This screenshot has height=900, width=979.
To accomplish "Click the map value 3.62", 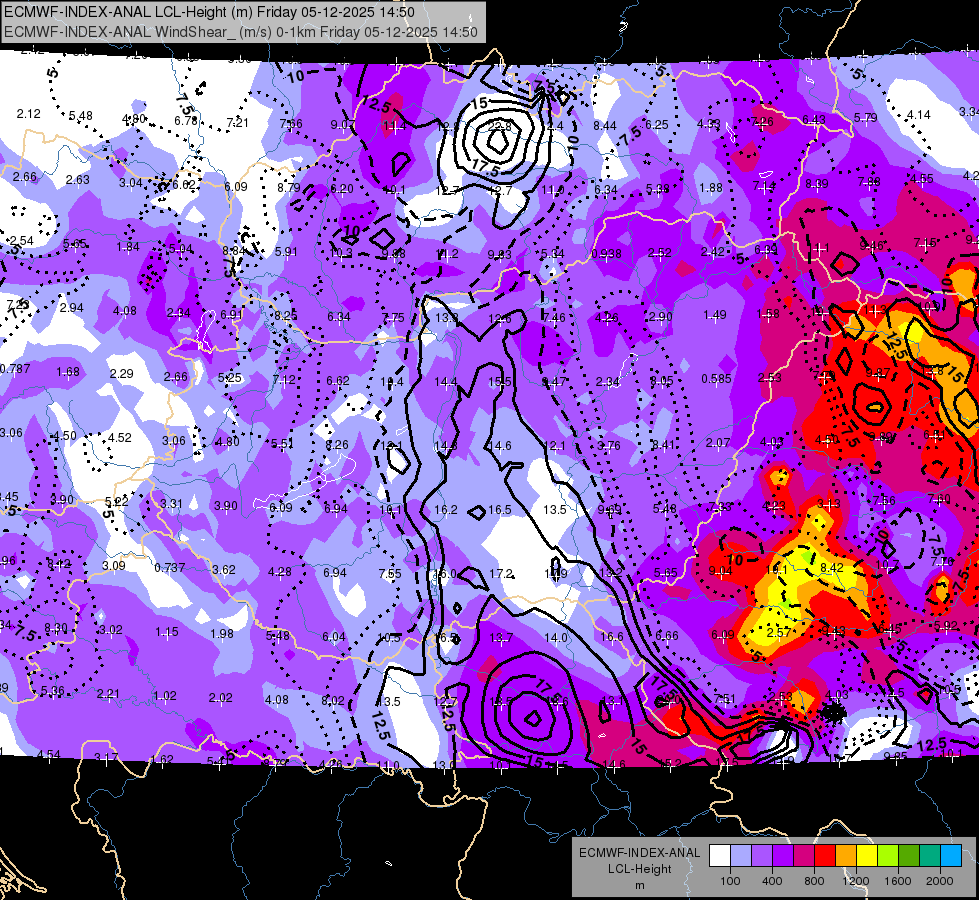I will tap(224, 570).
